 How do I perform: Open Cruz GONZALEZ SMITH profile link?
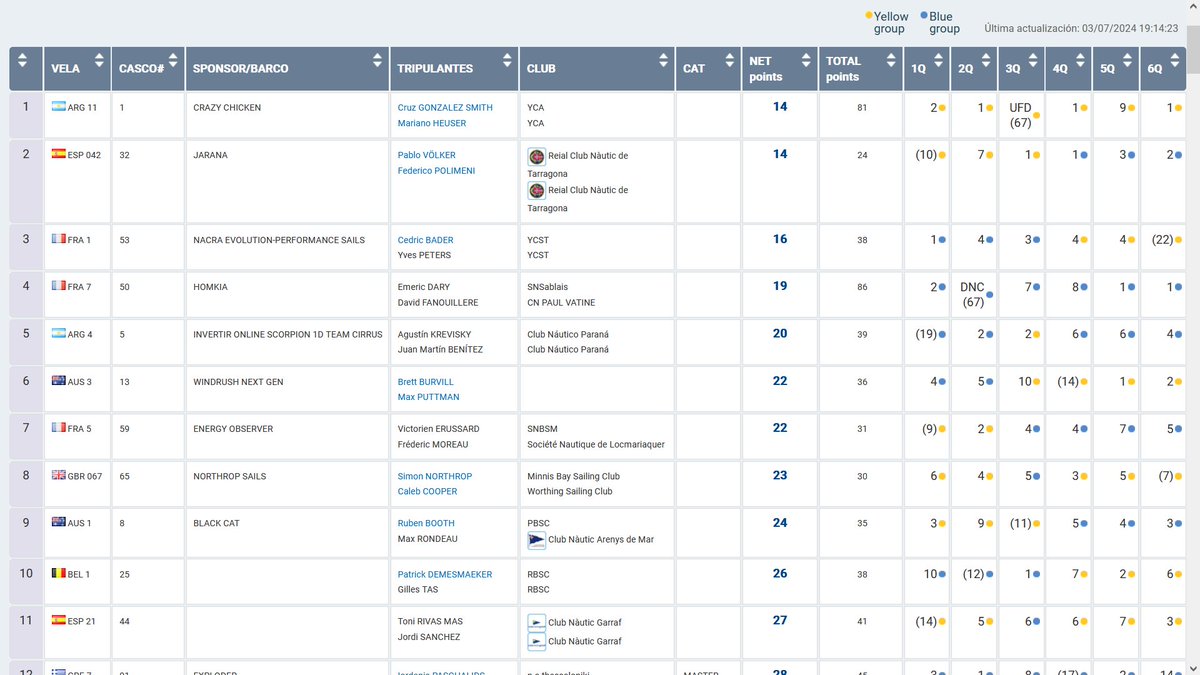[445, 107]
